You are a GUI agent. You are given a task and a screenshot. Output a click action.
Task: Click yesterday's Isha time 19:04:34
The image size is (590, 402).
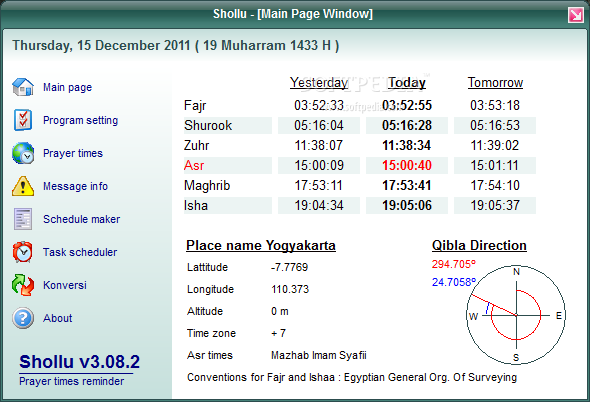319,206
